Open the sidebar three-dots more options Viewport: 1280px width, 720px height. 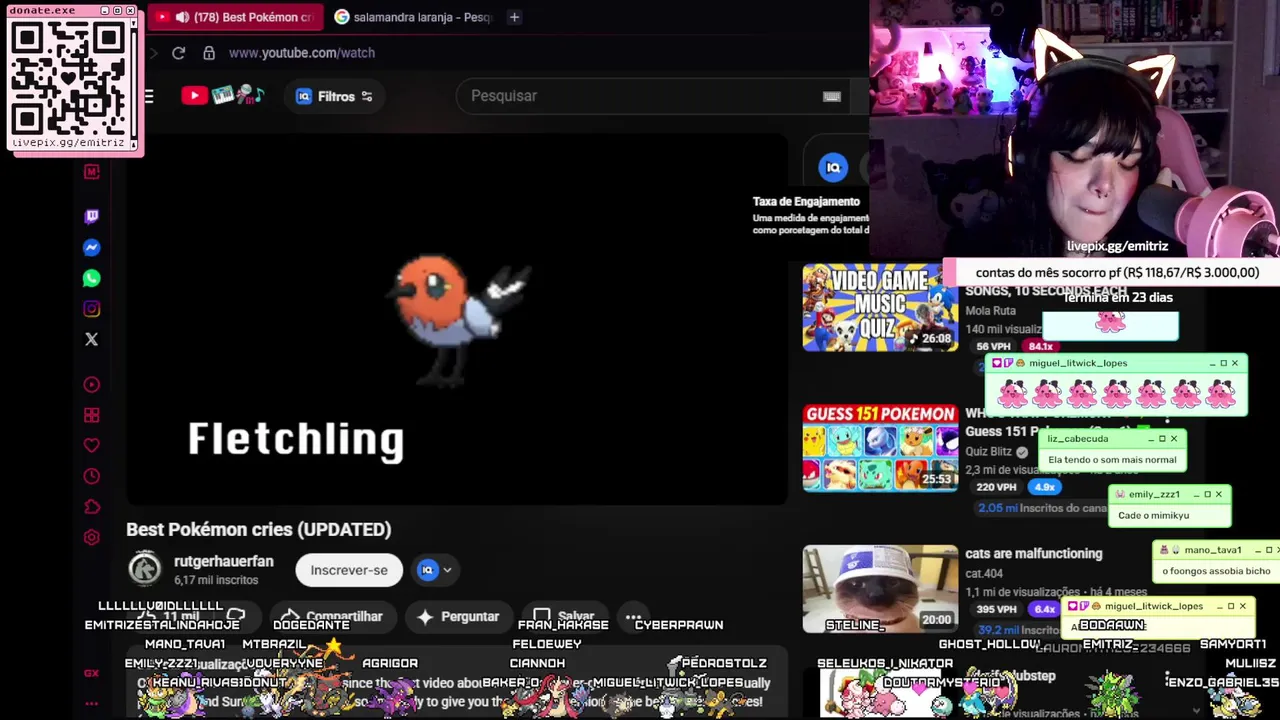[x=91, y=703]
